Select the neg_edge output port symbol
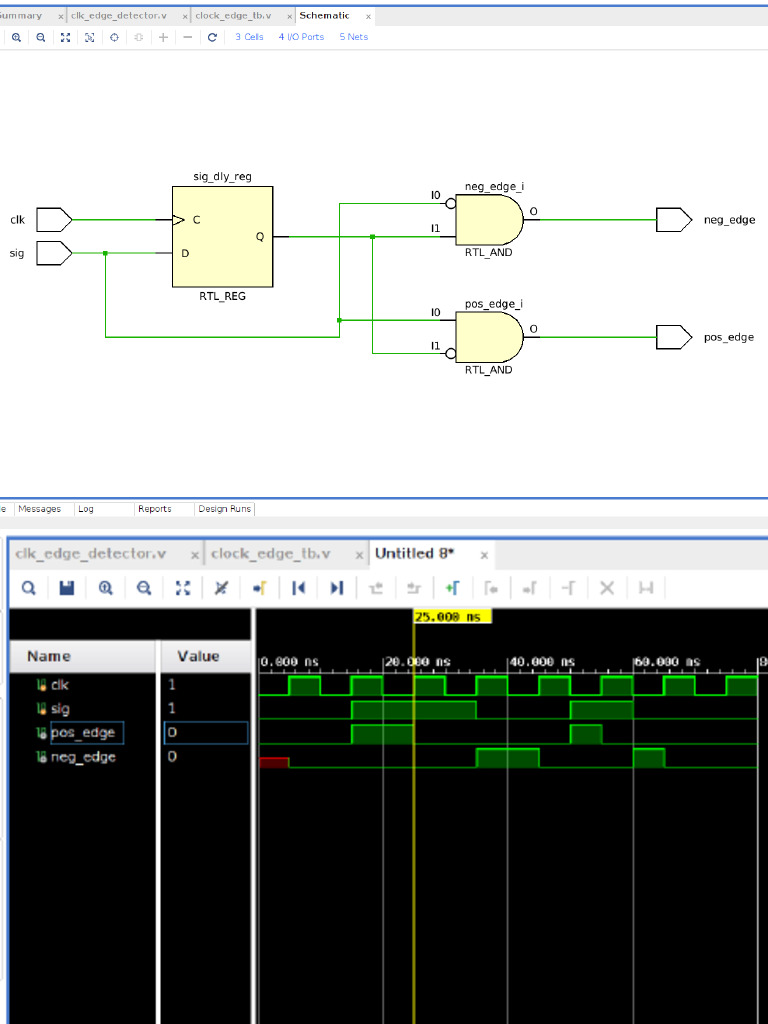 (674, 220)
